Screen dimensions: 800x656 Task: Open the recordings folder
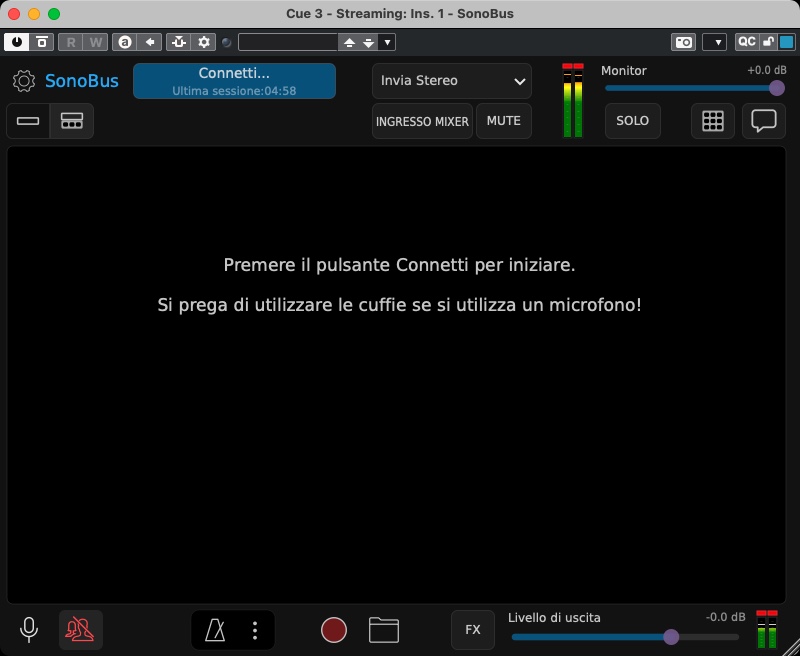[x=384, y=630]
